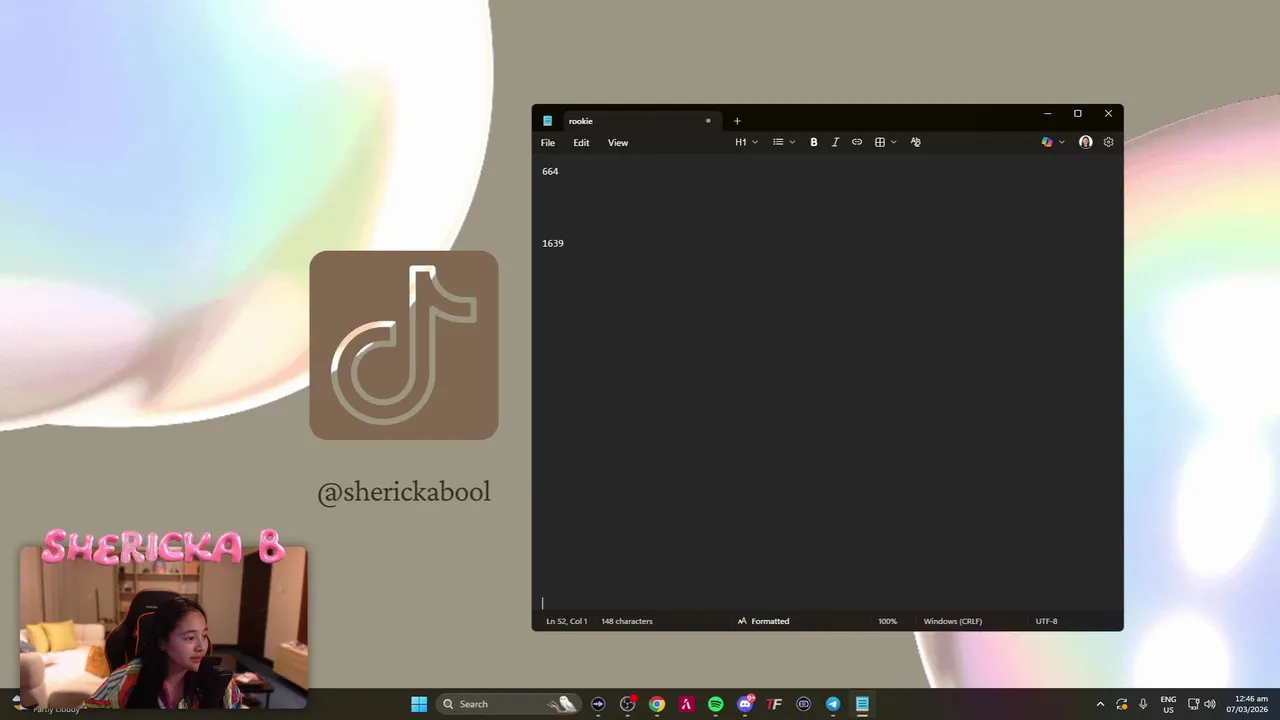1280x720 pixels.
Task: Click the UTF-8 encoding indicator
Action: click(1046, 621)
